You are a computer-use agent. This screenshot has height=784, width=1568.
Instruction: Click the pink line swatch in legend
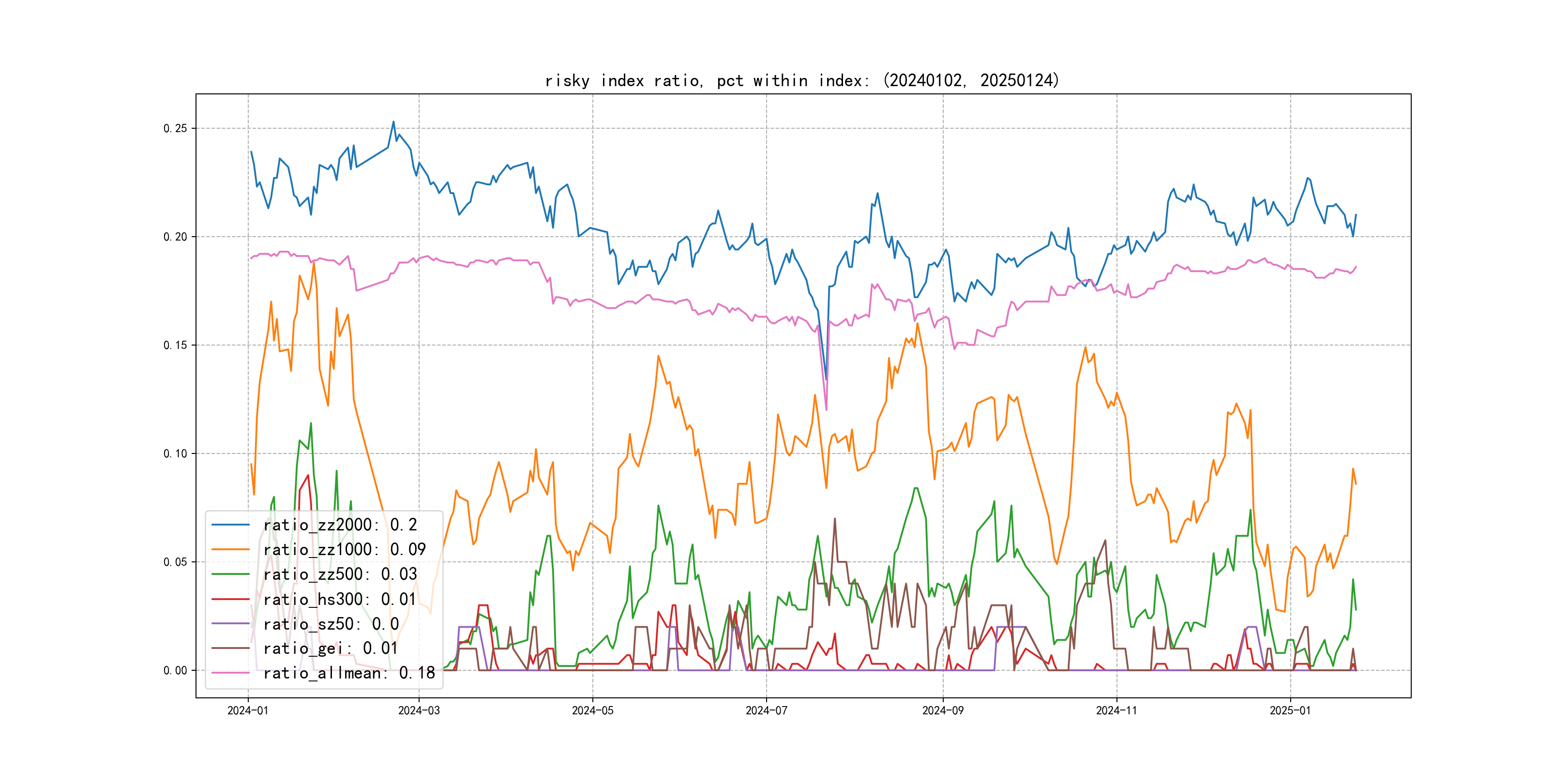tap(231, 673)
